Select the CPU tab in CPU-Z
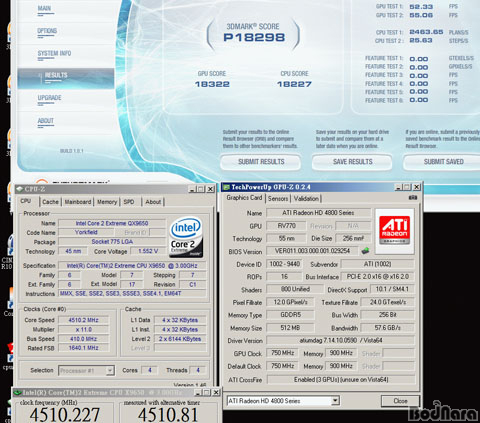 [x=26, y=201]
